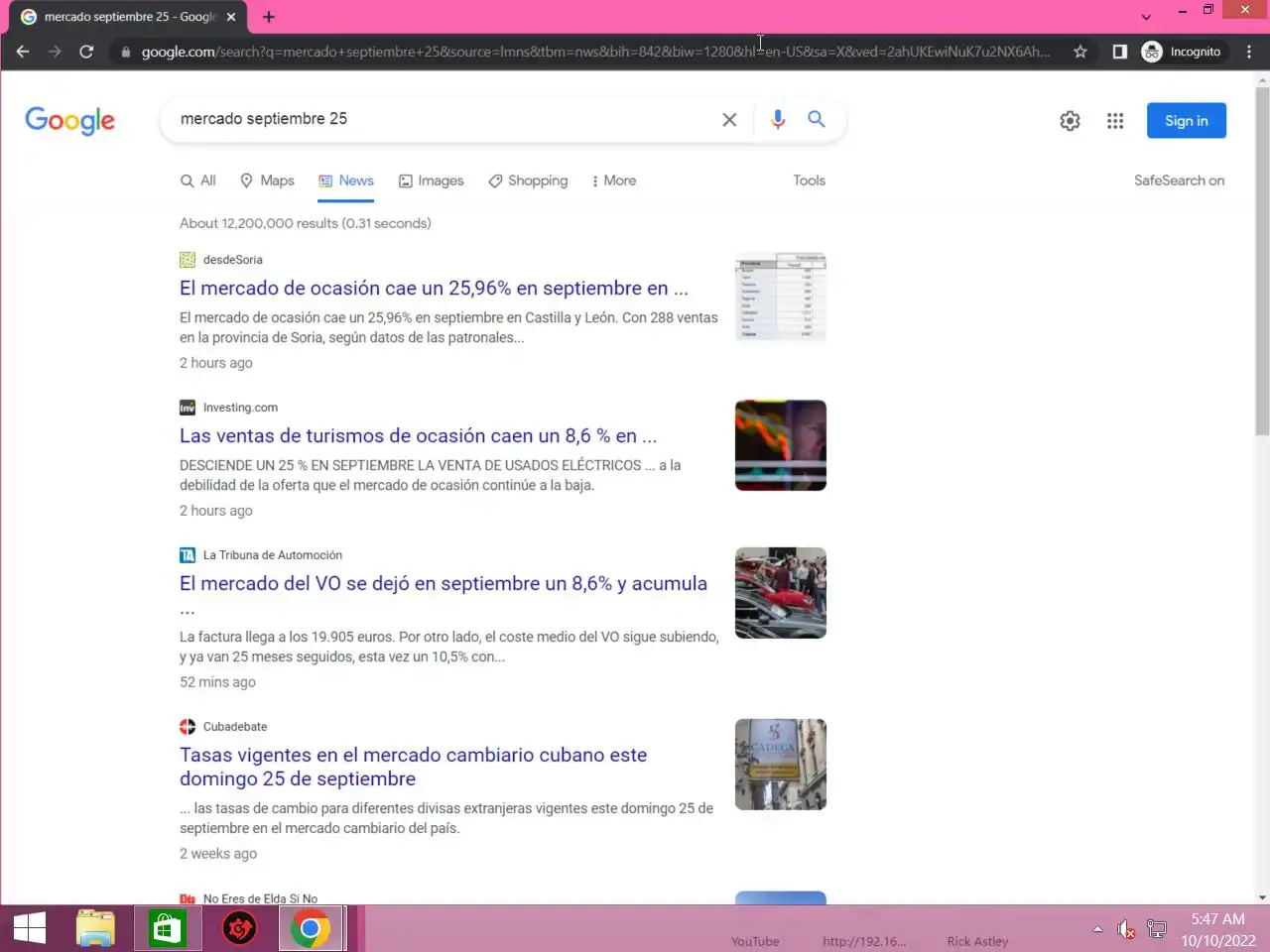
Task: Expand the More search options menu
Action: click(614, 180)
